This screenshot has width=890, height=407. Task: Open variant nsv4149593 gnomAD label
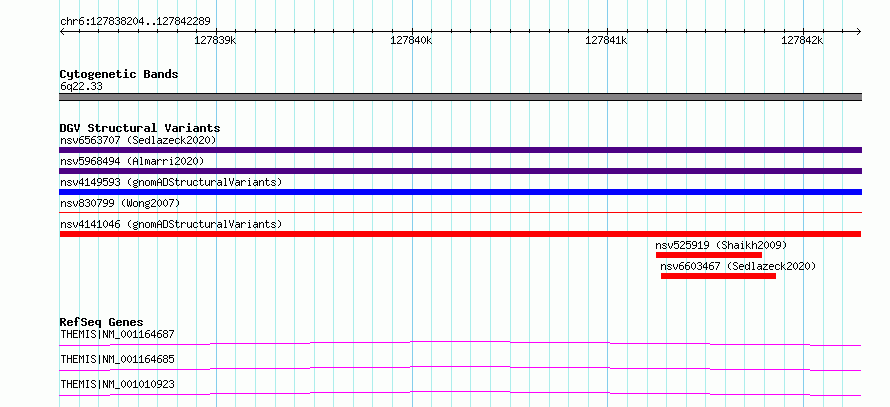click(x=171, y=182)
